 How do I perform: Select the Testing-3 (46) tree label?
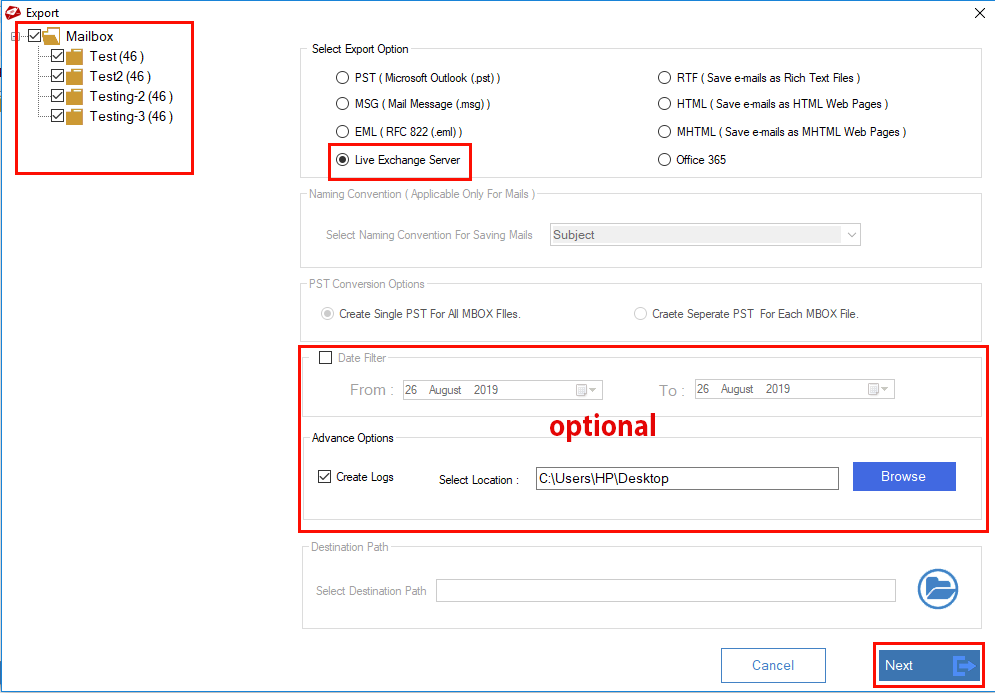(131, 116)
